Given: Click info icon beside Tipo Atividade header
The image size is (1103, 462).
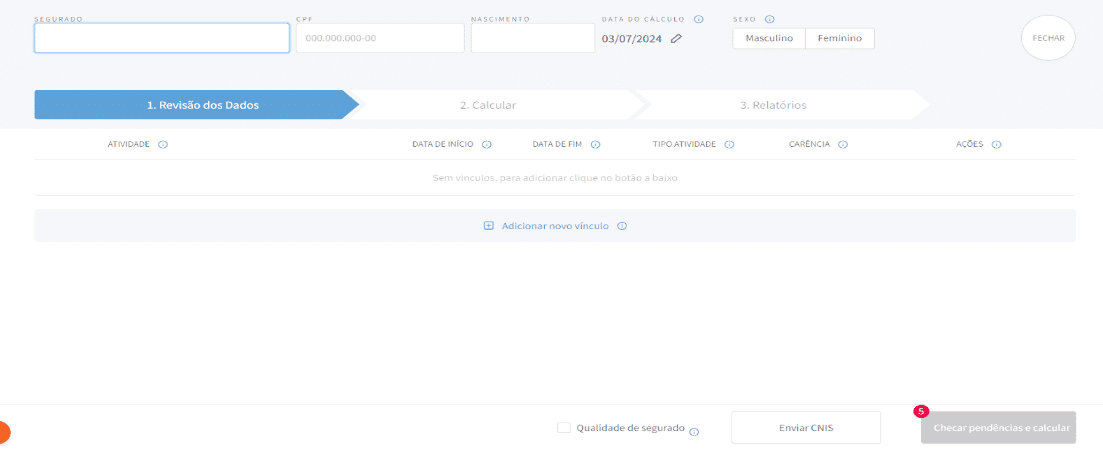Looking at the screenshot, I should tap(729, 144).
